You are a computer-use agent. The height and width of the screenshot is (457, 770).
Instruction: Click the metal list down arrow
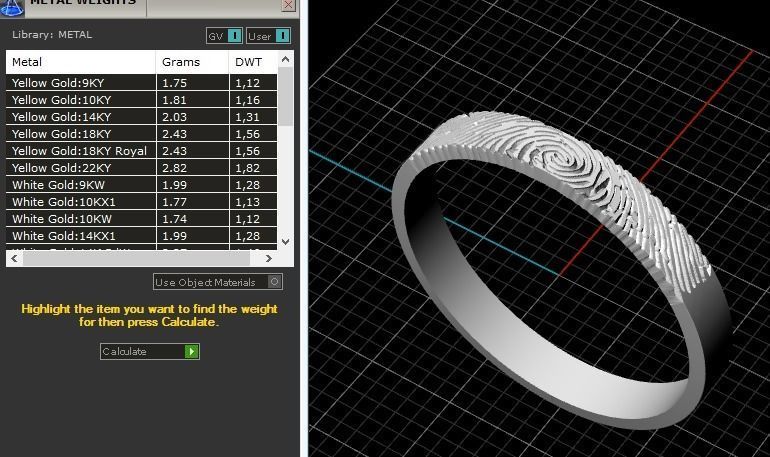285,242
